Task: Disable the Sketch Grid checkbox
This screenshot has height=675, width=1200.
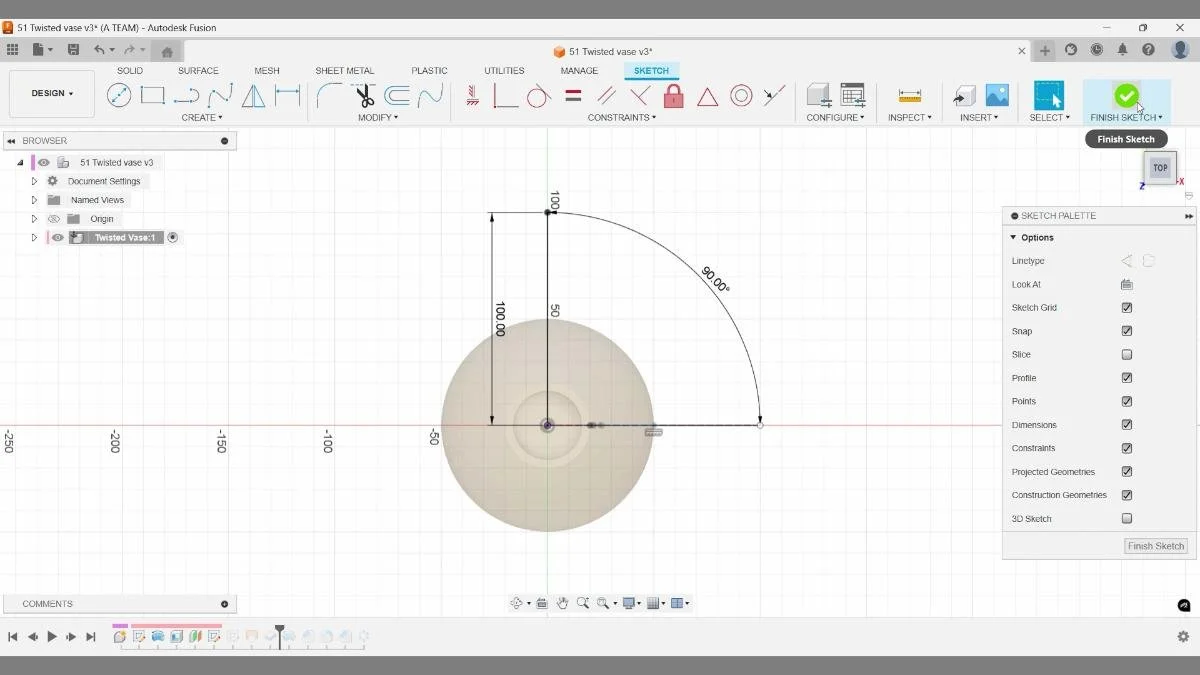Action: 1126,307
